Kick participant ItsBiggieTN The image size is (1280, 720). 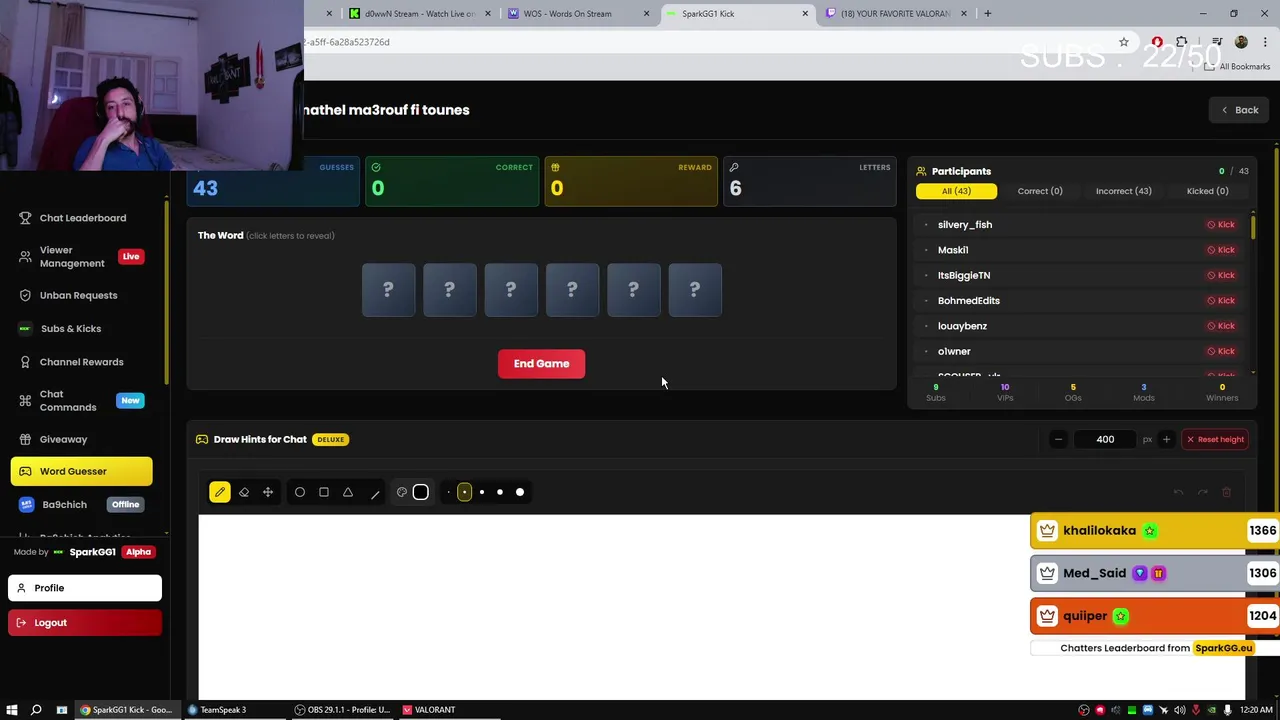point(1221,275)
